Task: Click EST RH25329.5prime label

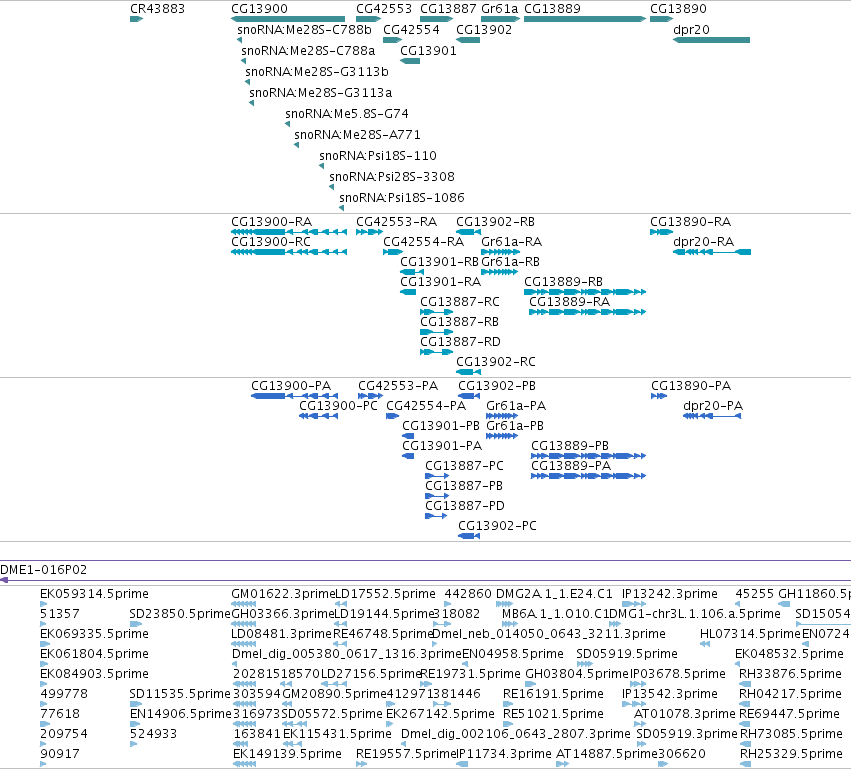Action: (791, 754)
